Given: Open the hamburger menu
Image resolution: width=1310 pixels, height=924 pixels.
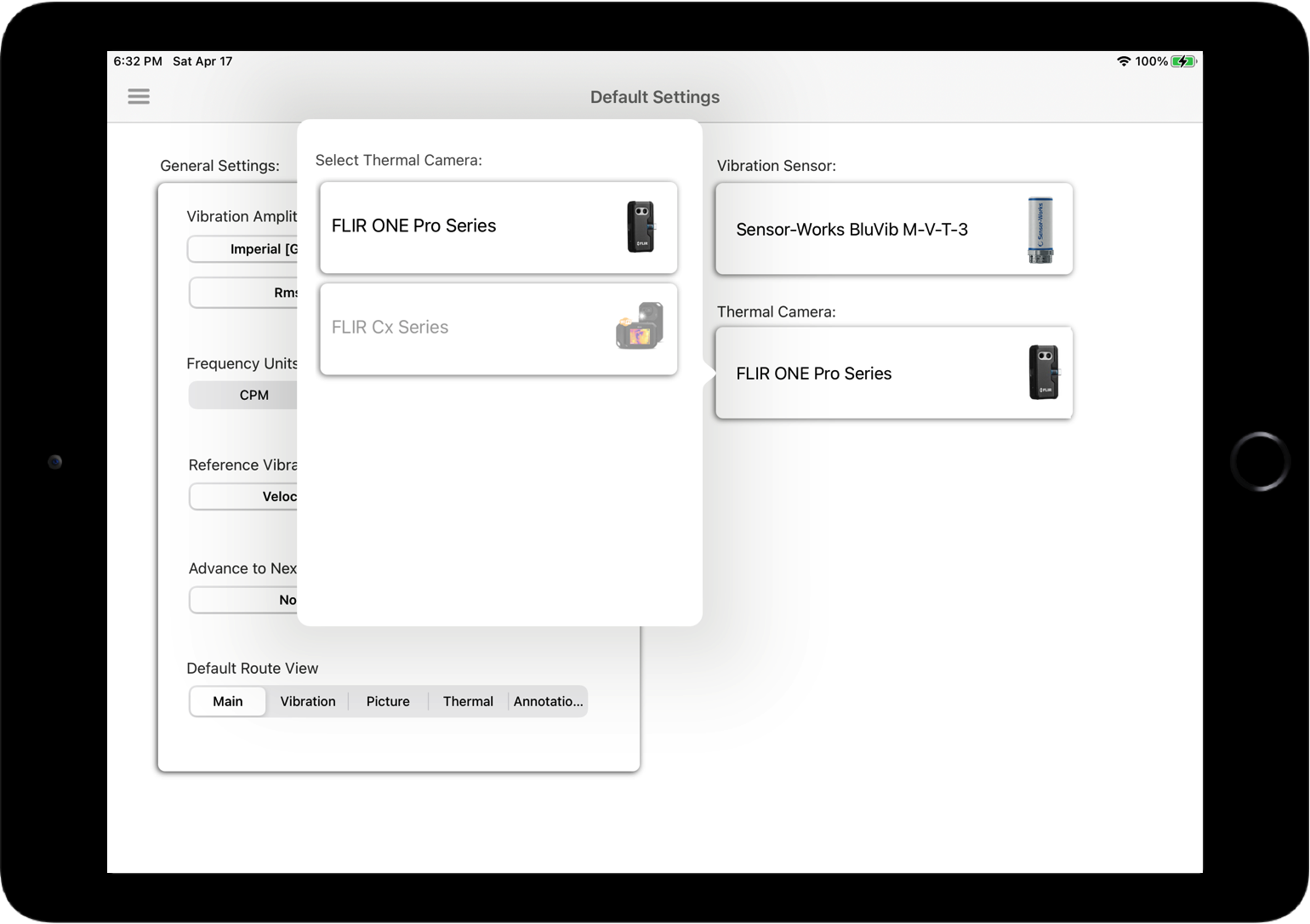Looking at the screenshot, I should pos(139,96).
